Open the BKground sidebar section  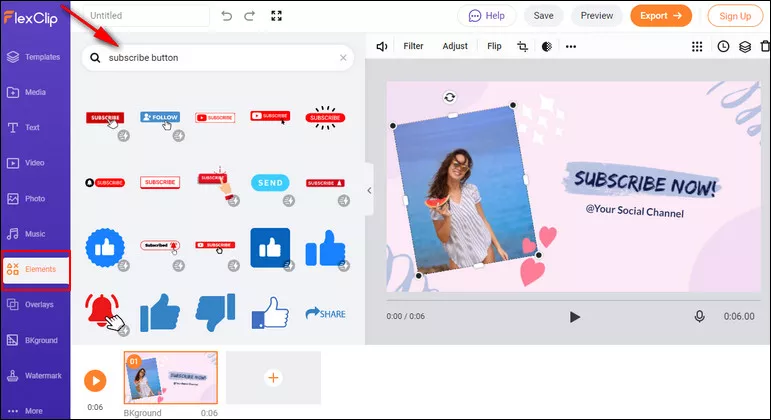32,340
